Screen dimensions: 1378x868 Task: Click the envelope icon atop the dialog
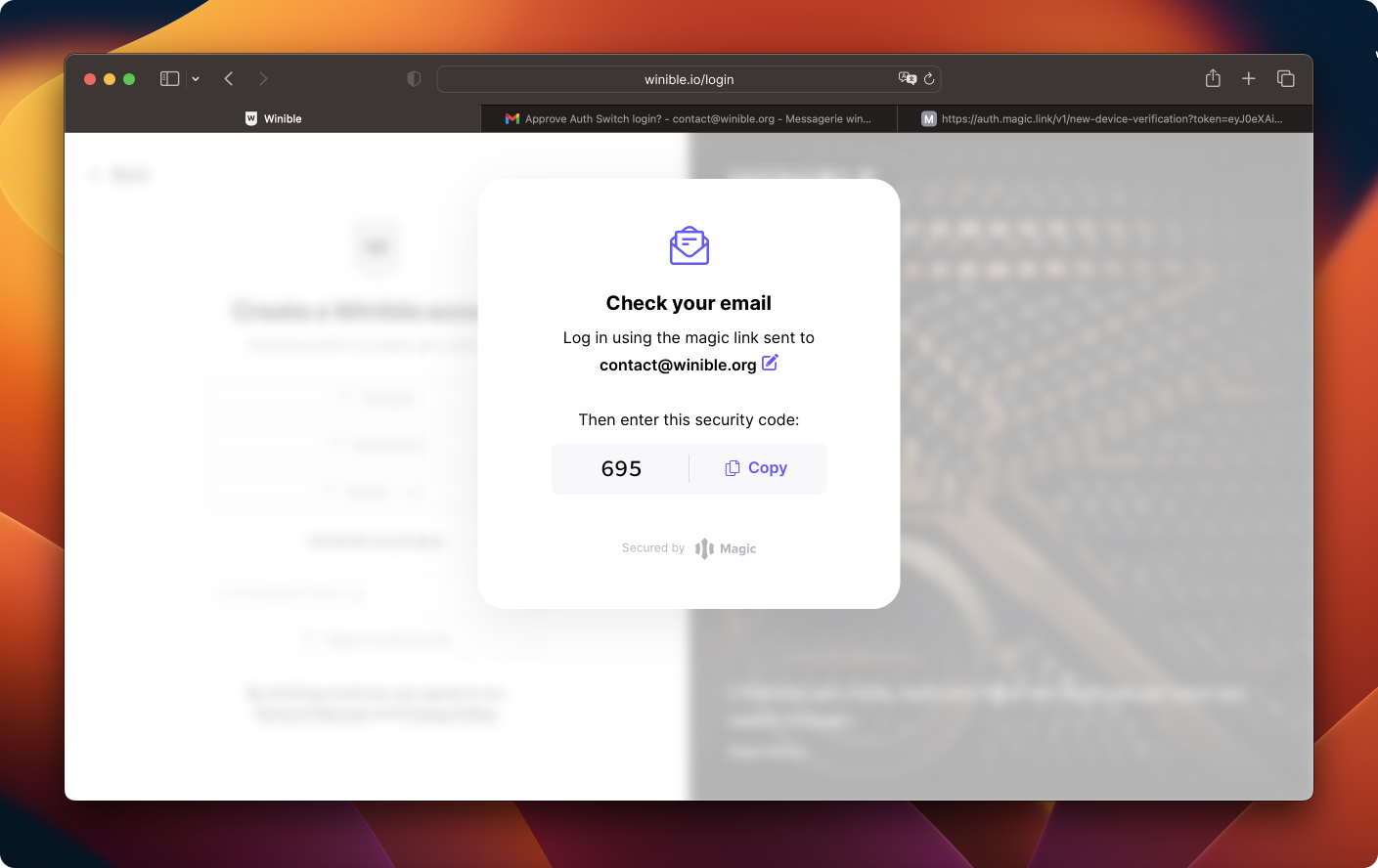(689, 246)
